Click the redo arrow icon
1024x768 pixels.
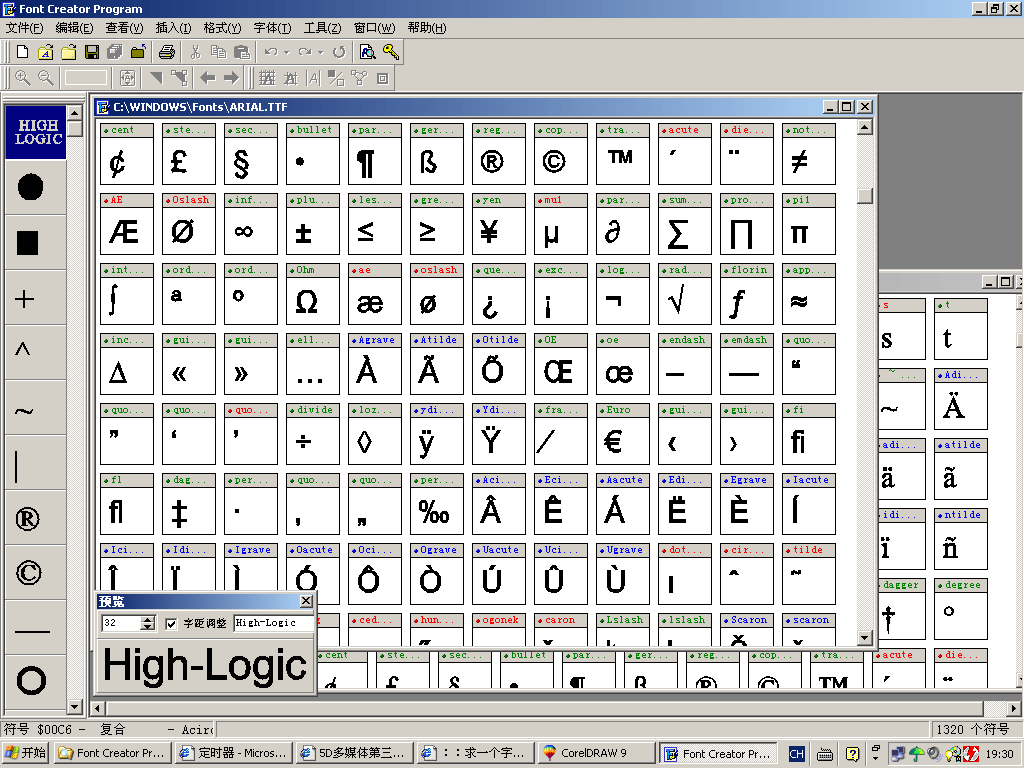[305, 52]
